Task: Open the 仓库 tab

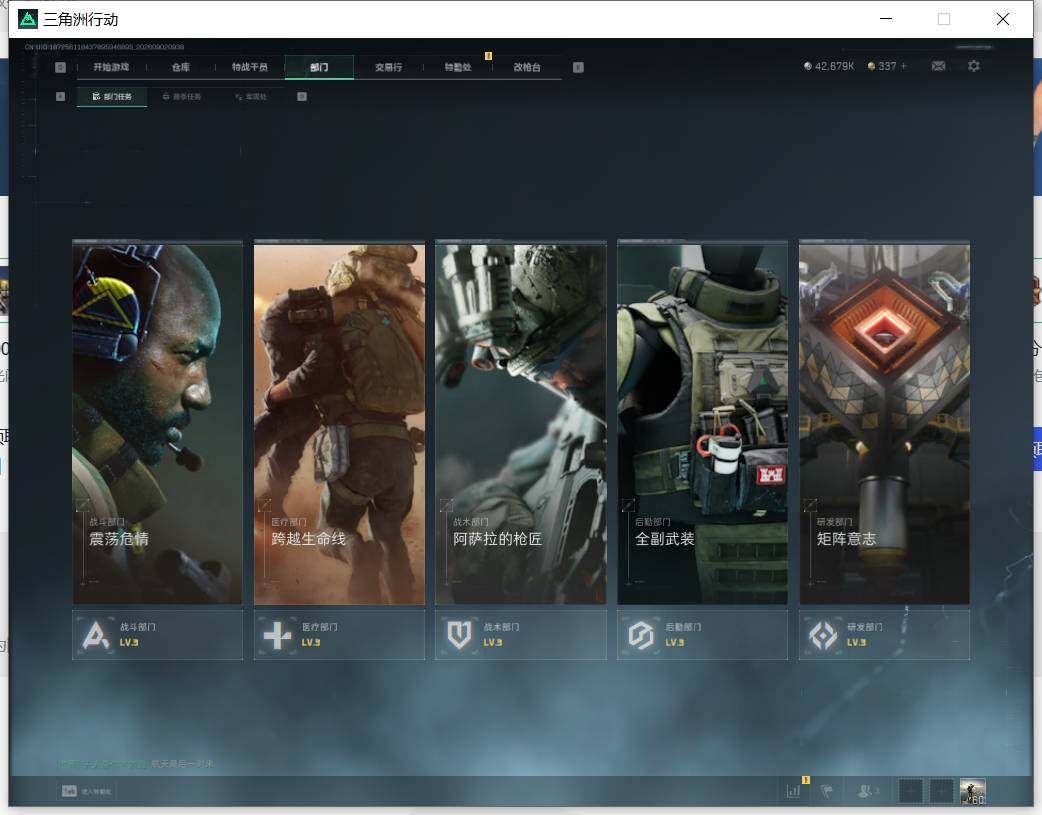Action: pos(181,67)
